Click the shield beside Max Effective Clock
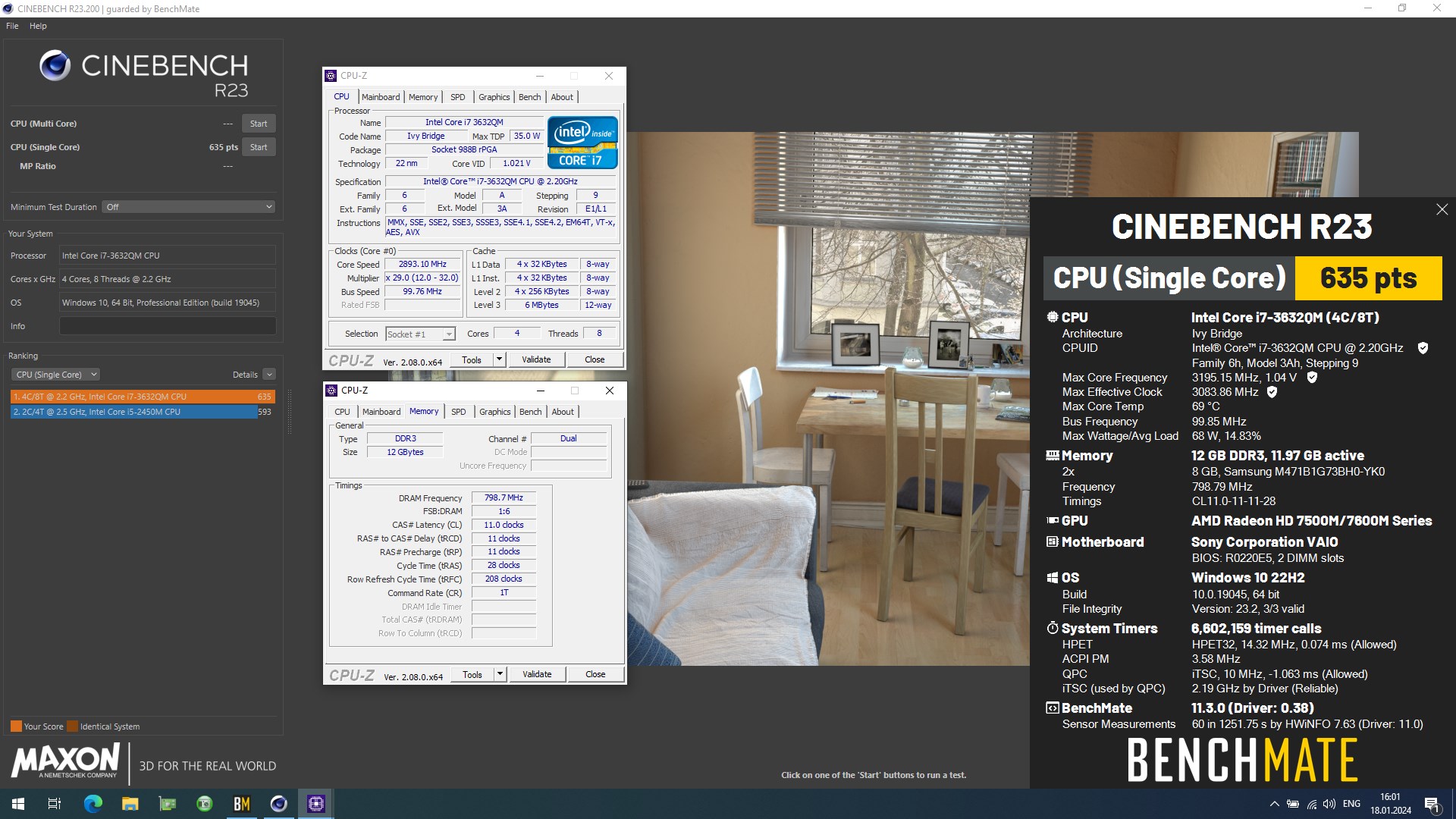This screenshot has width=1456, height=819. pyautogui.click(x=1272, y=392)
